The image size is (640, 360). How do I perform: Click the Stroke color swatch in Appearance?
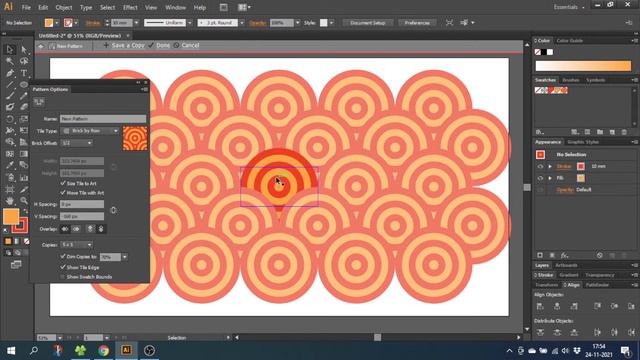581,167
